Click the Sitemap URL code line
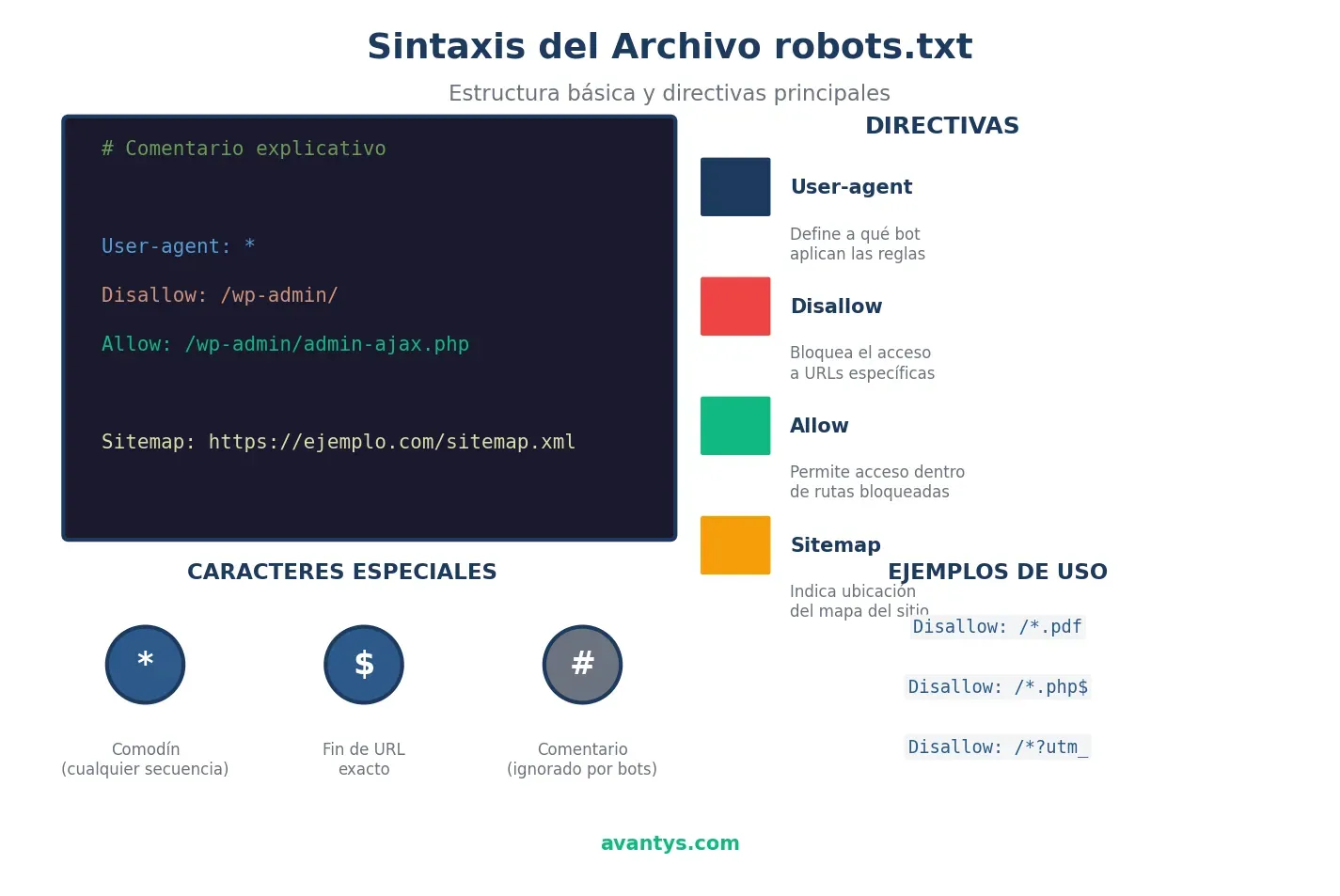 339,442
